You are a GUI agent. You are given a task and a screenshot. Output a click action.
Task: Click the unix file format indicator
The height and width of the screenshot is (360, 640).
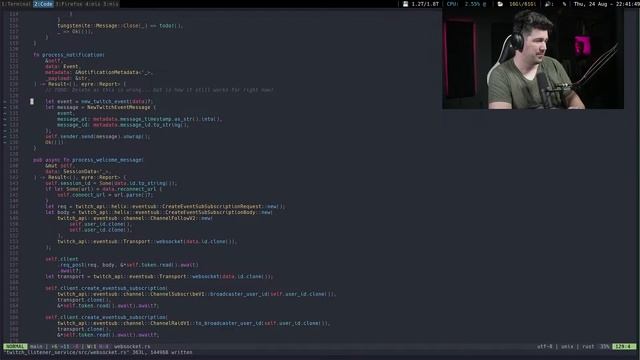coord(567,347)
